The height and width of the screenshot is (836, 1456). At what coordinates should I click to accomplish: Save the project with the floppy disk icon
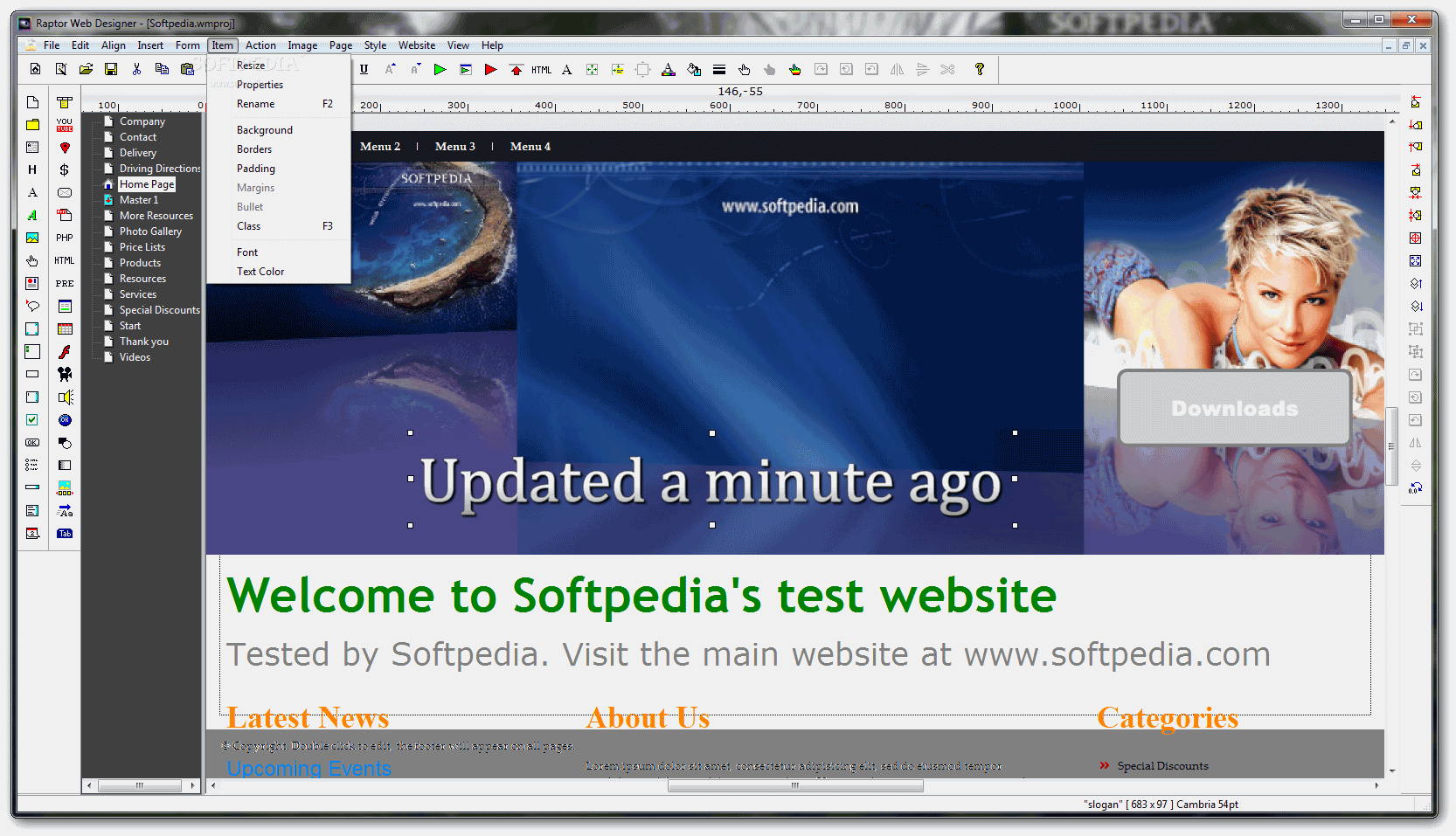[111, 69]
